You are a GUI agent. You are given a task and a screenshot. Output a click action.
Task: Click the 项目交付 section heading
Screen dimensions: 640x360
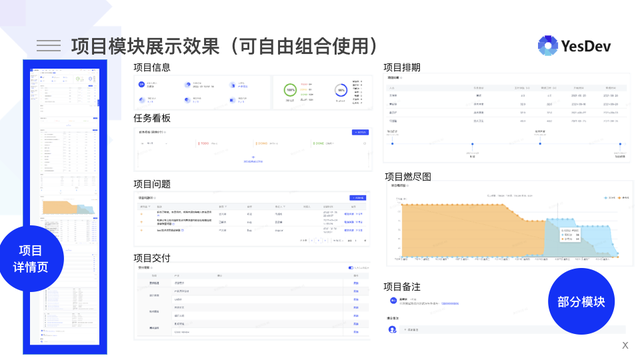point(152,258)
